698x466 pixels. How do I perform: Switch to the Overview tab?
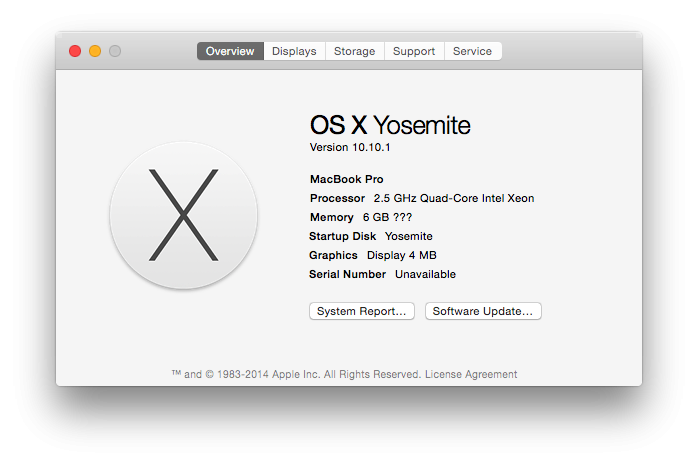[230, 51]
